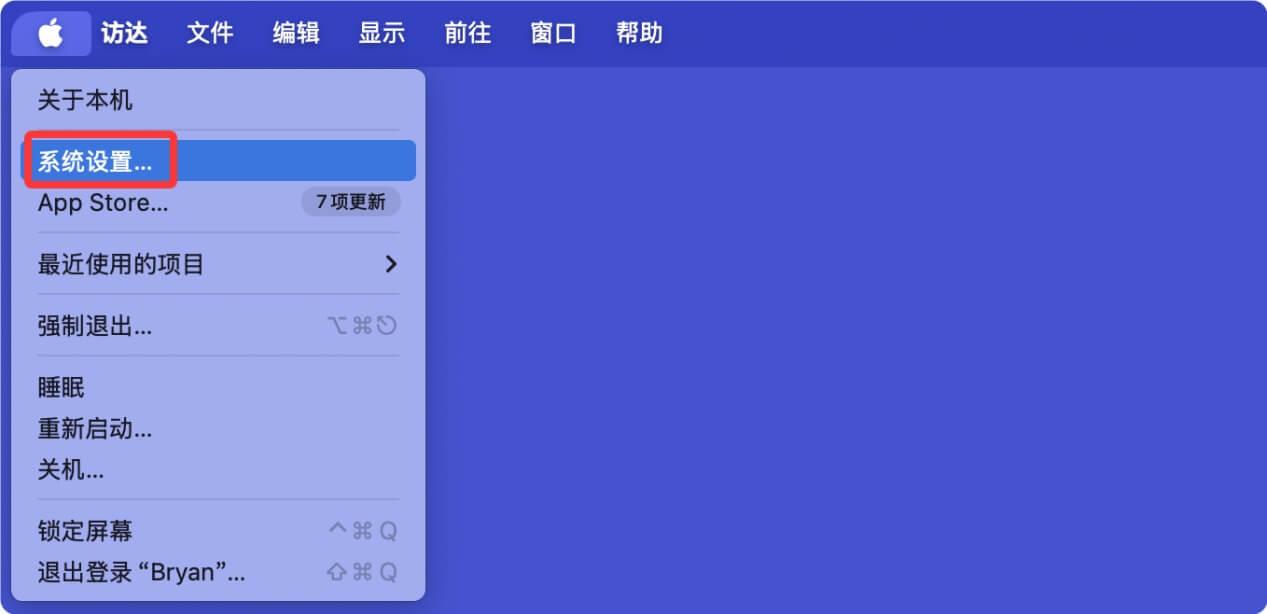This screenshot has height=614, width=1267.
Task: Open the 帮助 (Help) menu
Action: coord(639,32)
